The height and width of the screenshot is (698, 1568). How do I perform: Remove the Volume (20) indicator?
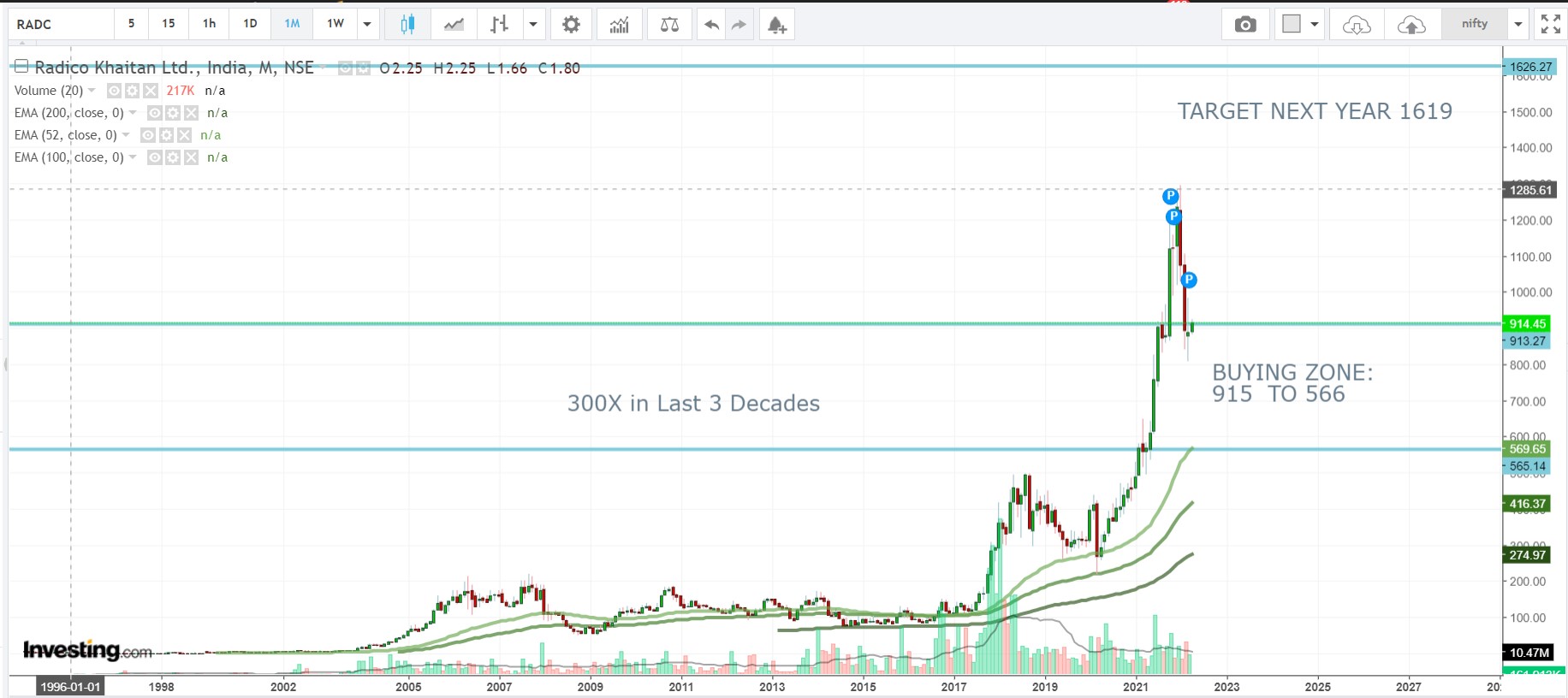tap(151, 91)
